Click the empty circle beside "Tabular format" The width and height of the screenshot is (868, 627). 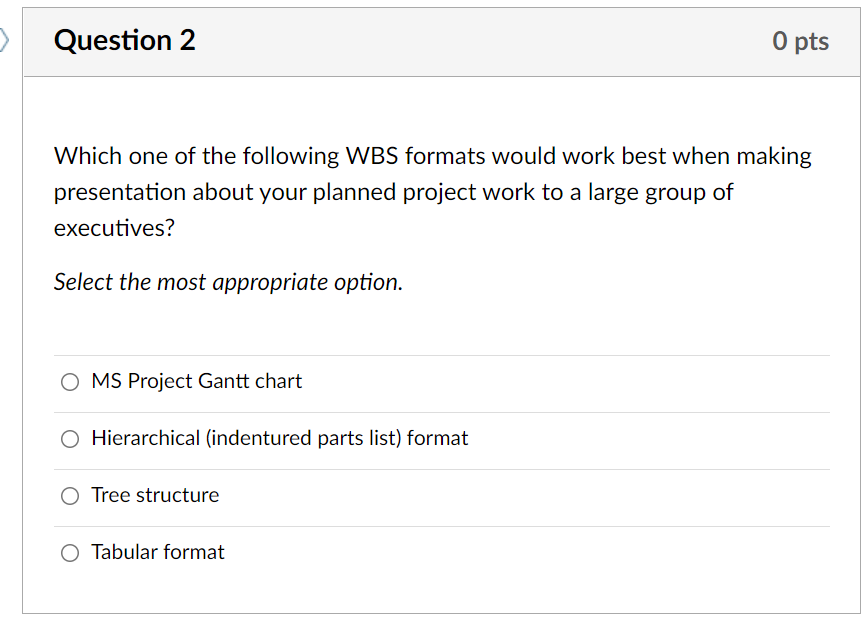pos(69,552)
